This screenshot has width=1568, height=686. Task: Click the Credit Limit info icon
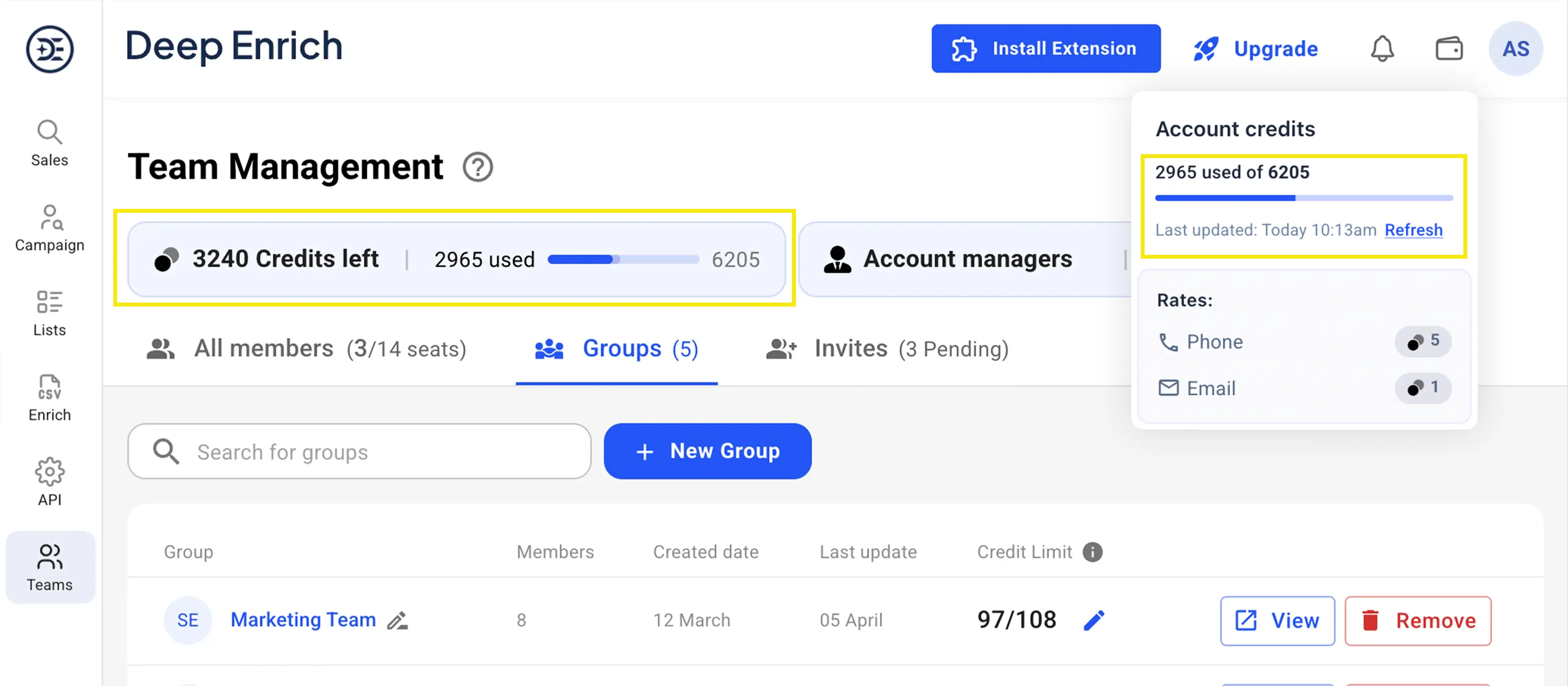[x=1093, y=552]
